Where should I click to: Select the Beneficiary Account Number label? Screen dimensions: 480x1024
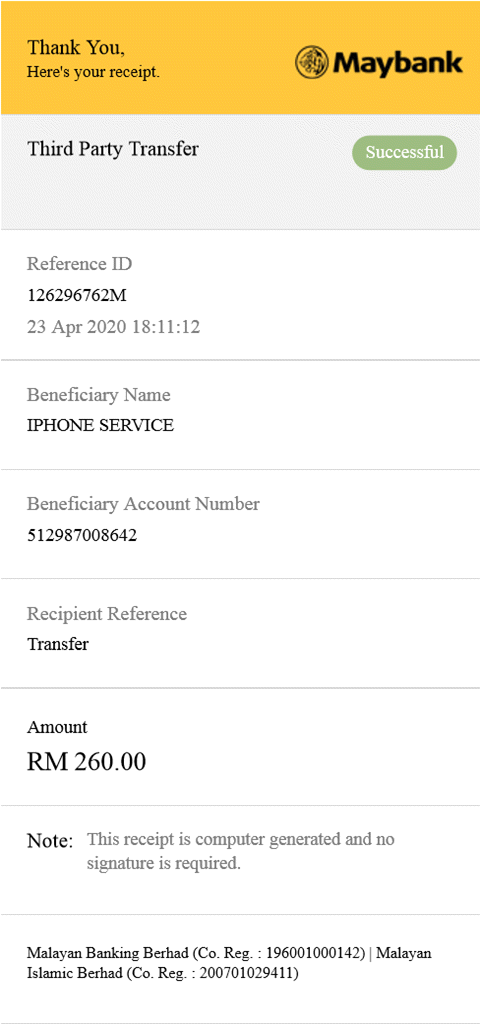click(143, 504)
